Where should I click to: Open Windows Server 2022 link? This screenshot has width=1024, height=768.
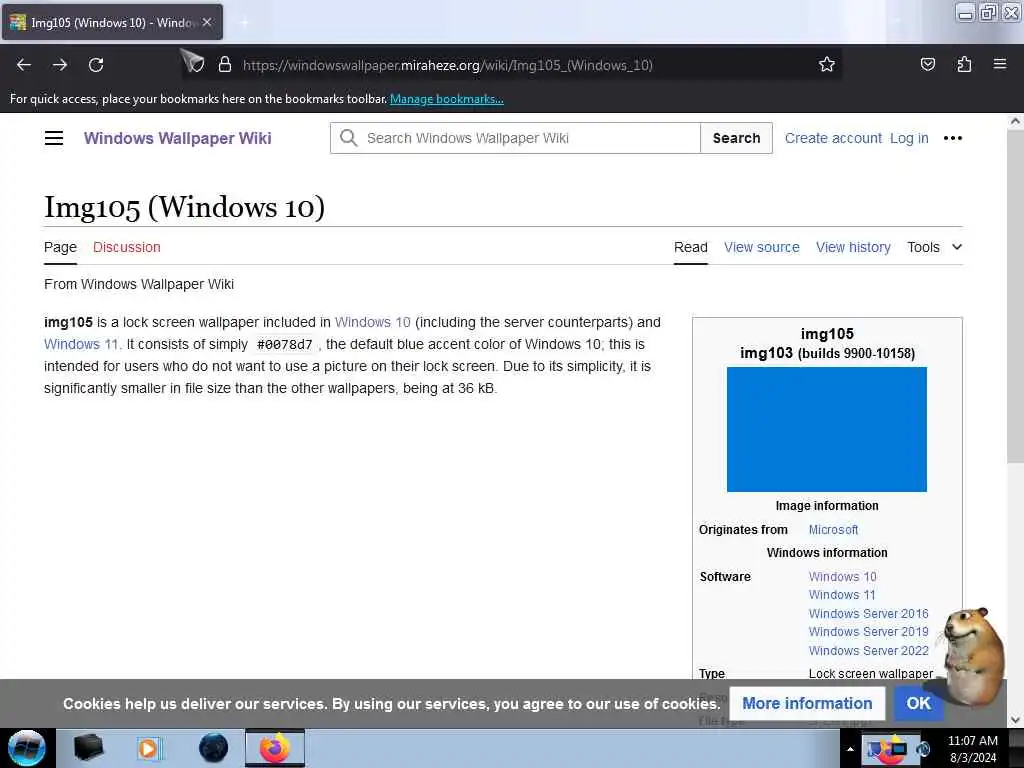(x=869, y=650)
